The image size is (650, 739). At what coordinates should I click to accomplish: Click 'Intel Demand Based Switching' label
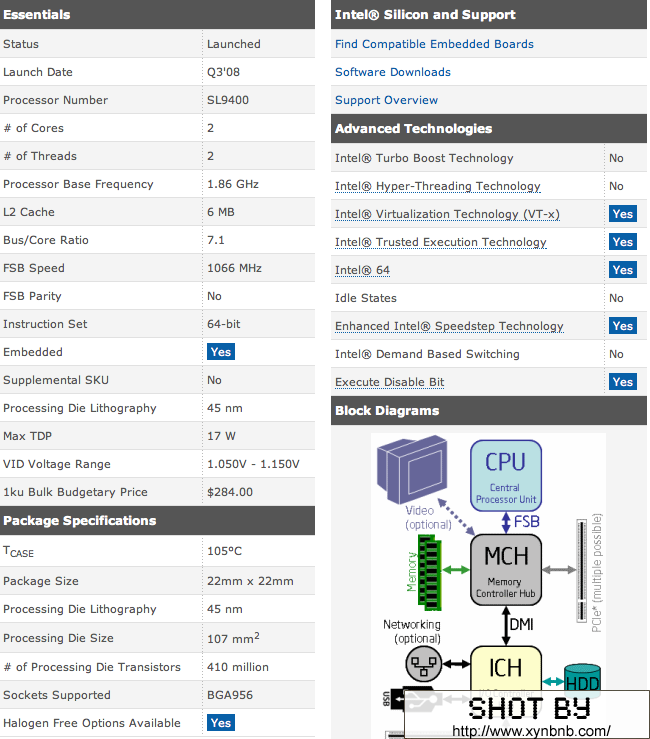(x=427, y=354)
